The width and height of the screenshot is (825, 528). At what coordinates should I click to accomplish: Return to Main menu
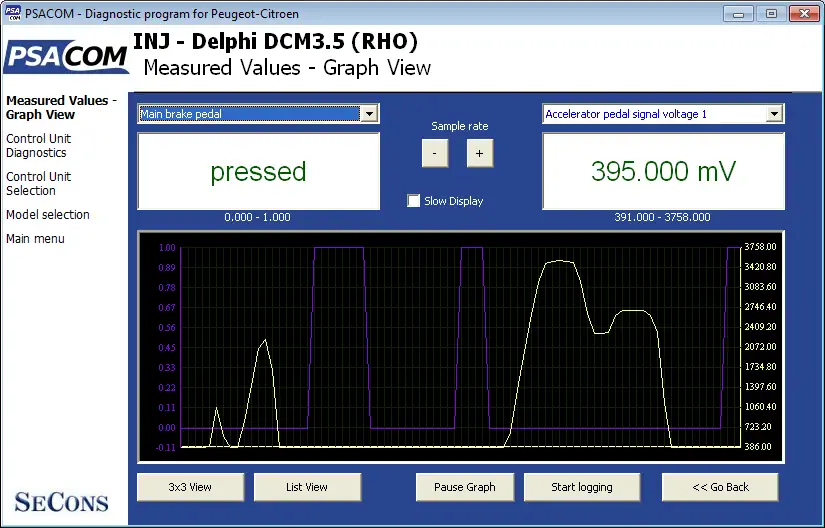coord(35,239)
